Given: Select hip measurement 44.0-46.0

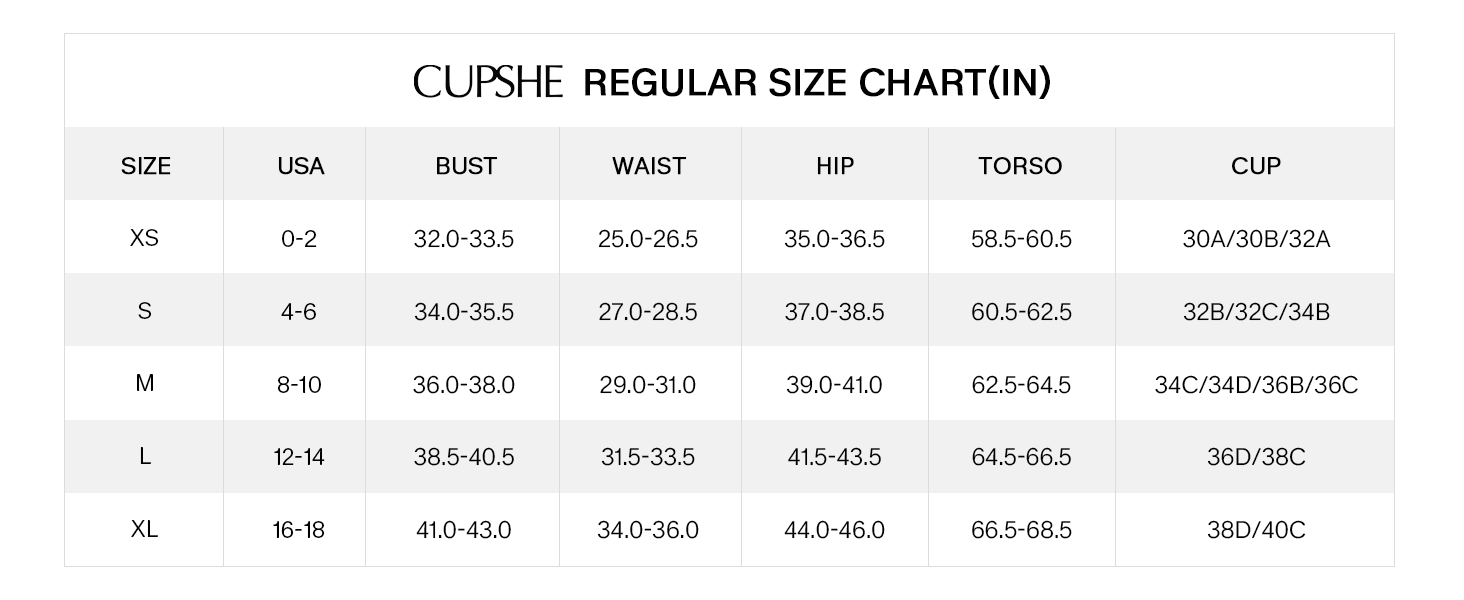Looking at the screenshot, I should click(x=834, y=530).
